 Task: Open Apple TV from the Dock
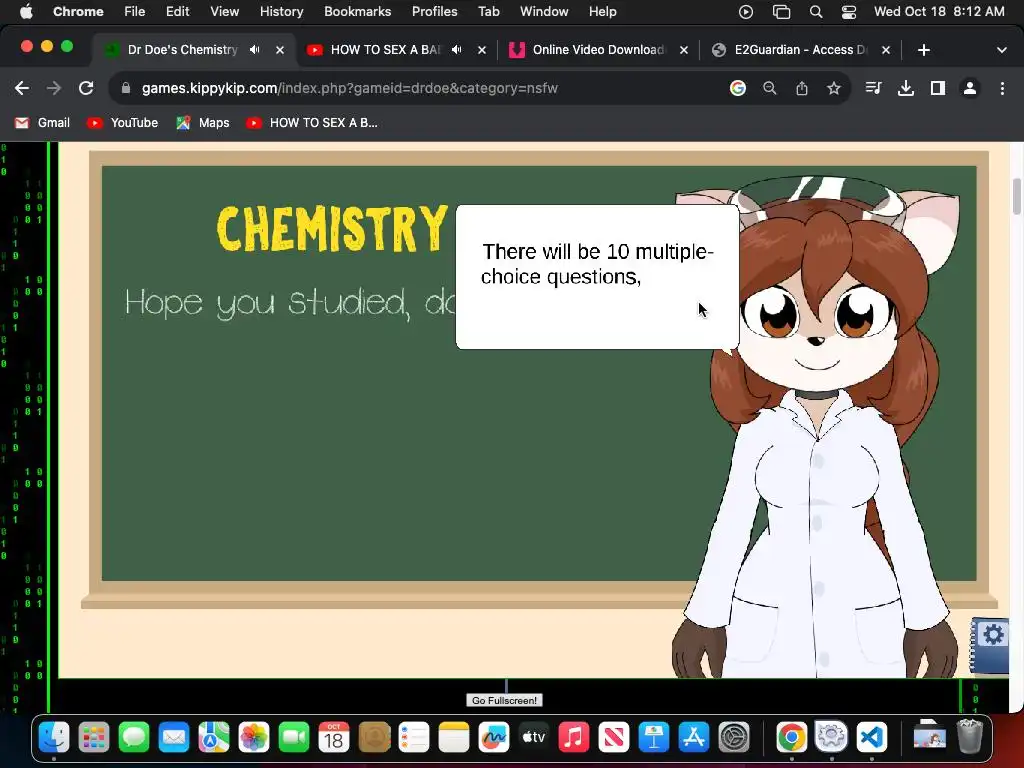click(534, 738)
